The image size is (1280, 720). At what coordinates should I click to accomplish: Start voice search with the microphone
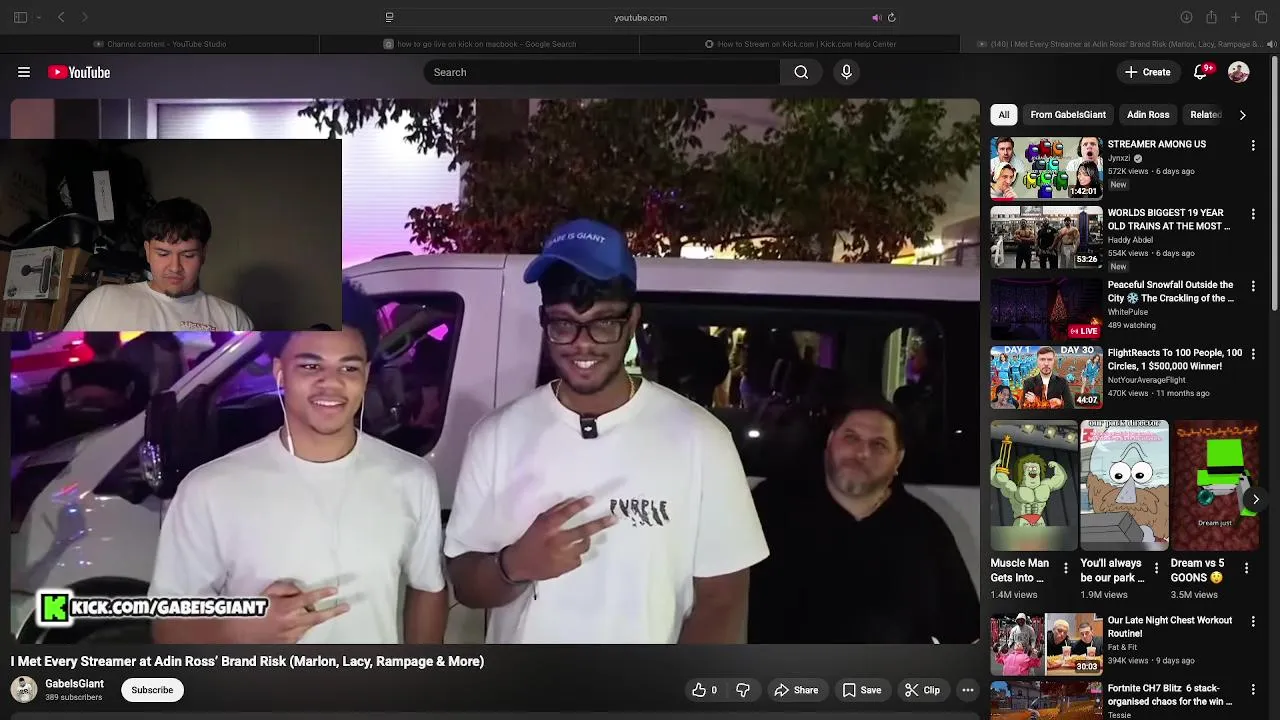(x=846, y=72)
